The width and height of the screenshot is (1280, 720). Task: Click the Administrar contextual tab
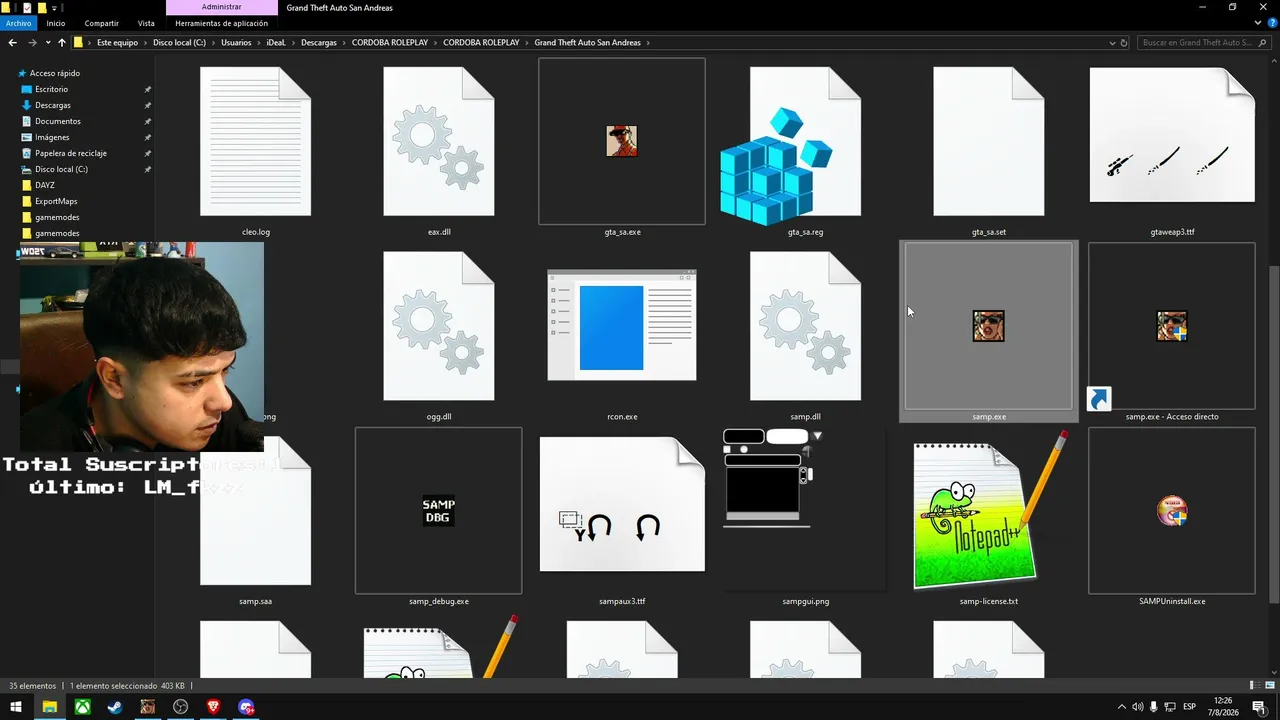coord(221,7)
